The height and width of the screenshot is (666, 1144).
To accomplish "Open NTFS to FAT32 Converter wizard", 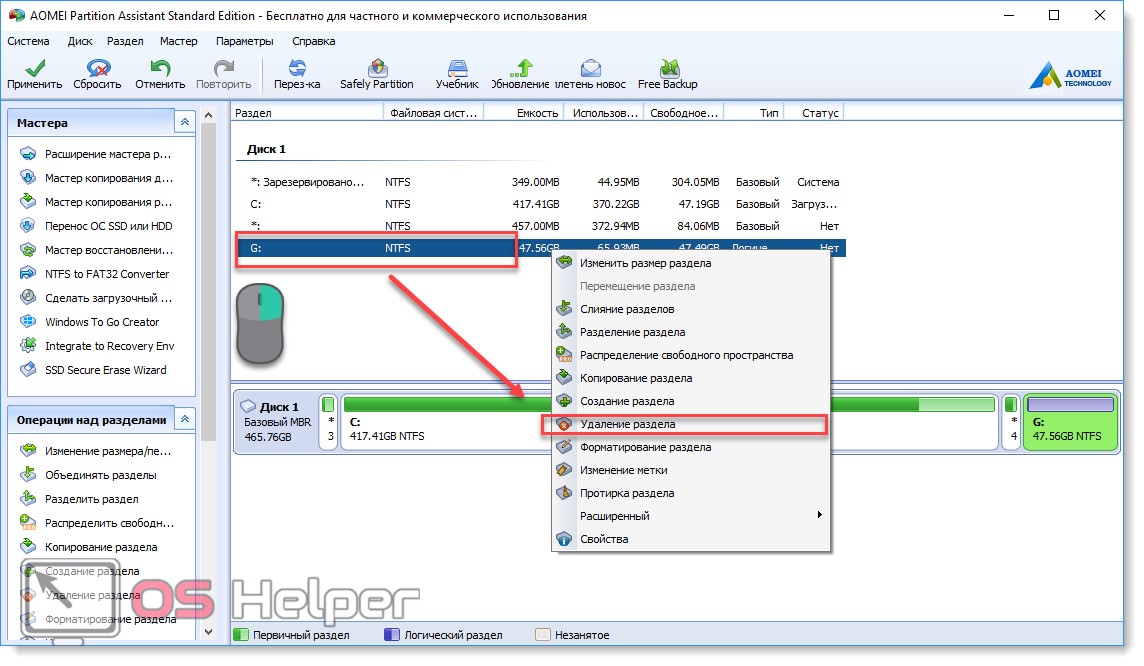I will (x=106, y=274).
